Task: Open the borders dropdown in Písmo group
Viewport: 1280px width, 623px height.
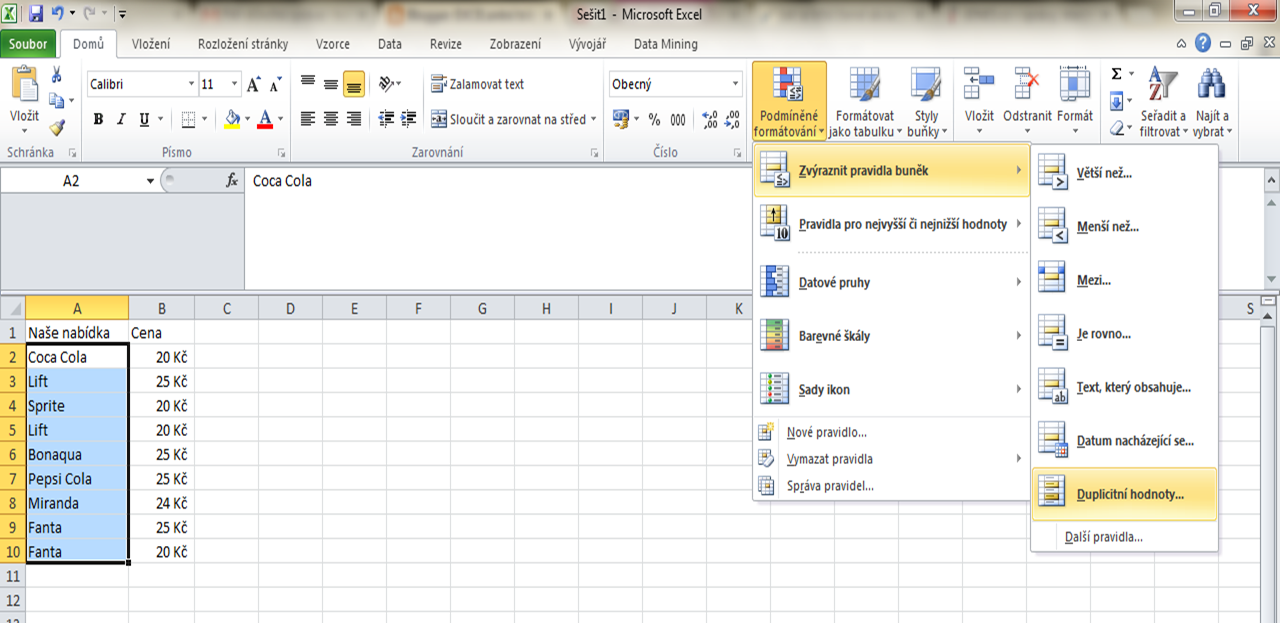Action: [203, 119]
